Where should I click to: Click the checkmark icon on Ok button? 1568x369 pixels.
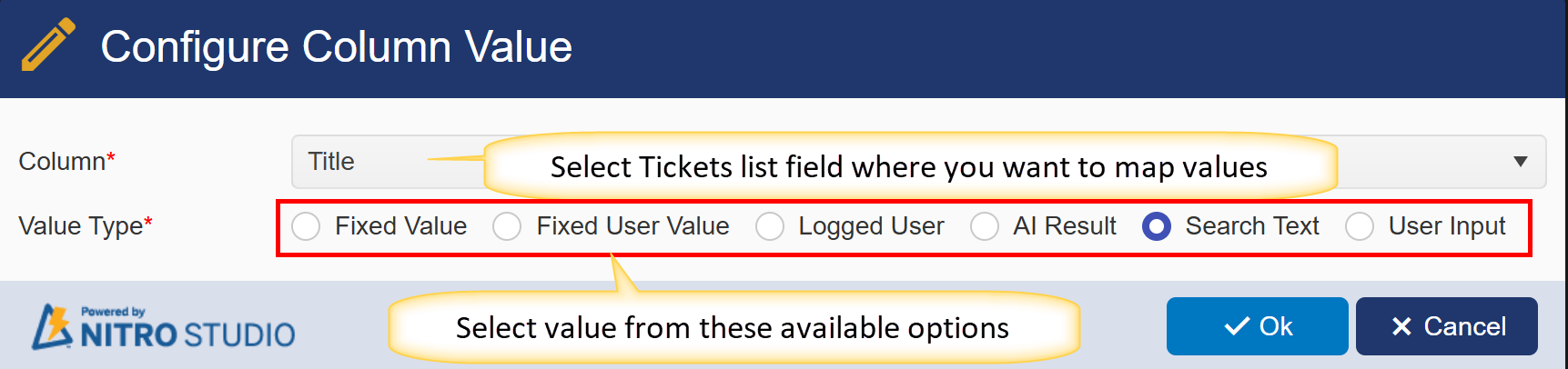pos(1236,326)
